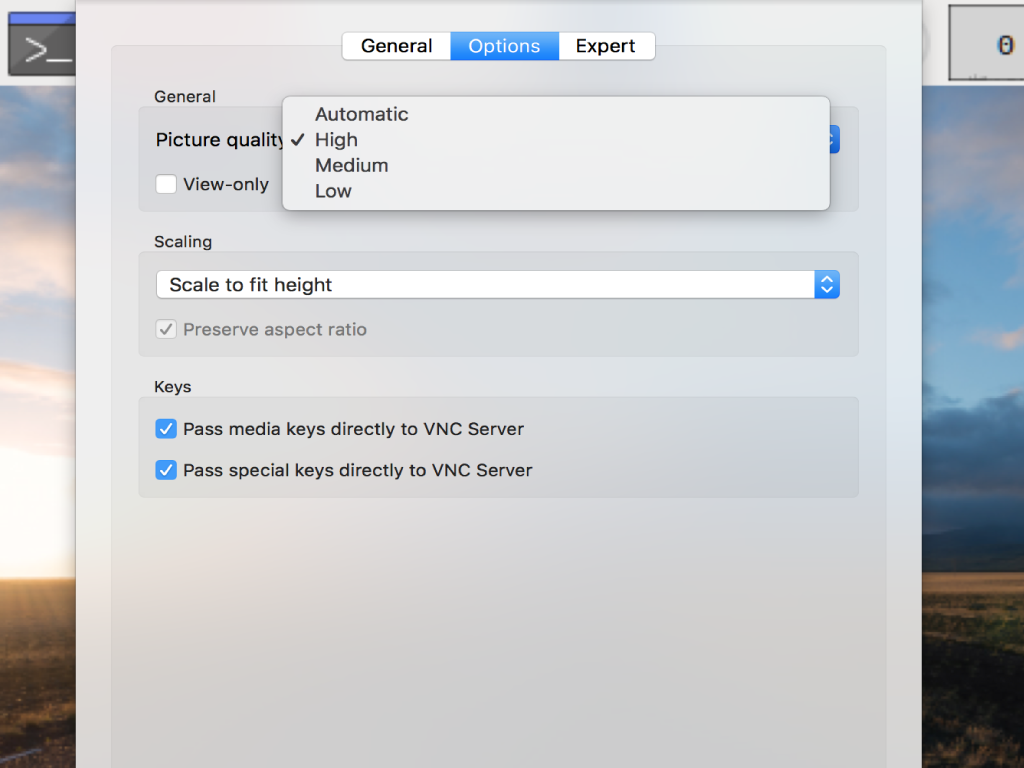The width and height of the screenshot is (1024, 768).
Task: Open the terminal icon in the remote desktop
Action: pos(42,45)
